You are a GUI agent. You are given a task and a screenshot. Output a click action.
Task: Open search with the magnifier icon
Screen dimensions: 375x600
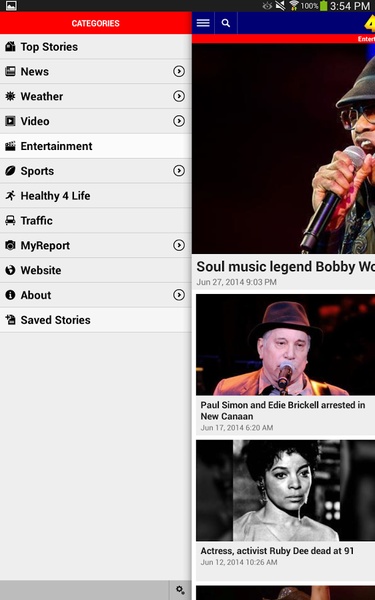(x=226, y=23)
